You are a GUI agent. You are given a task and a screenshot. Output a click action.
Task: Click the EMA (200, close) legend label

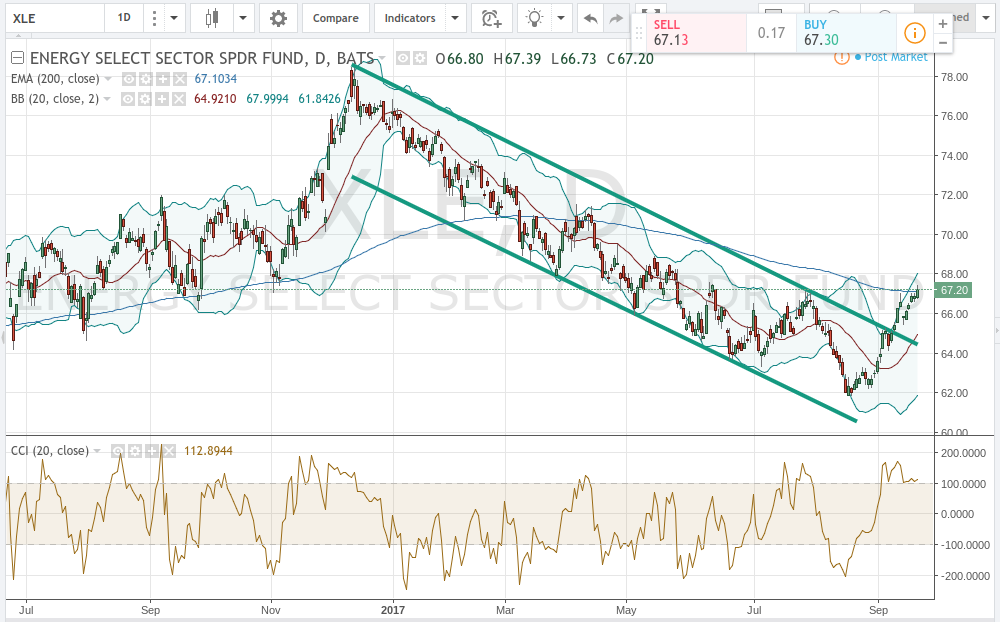[55, 79]
